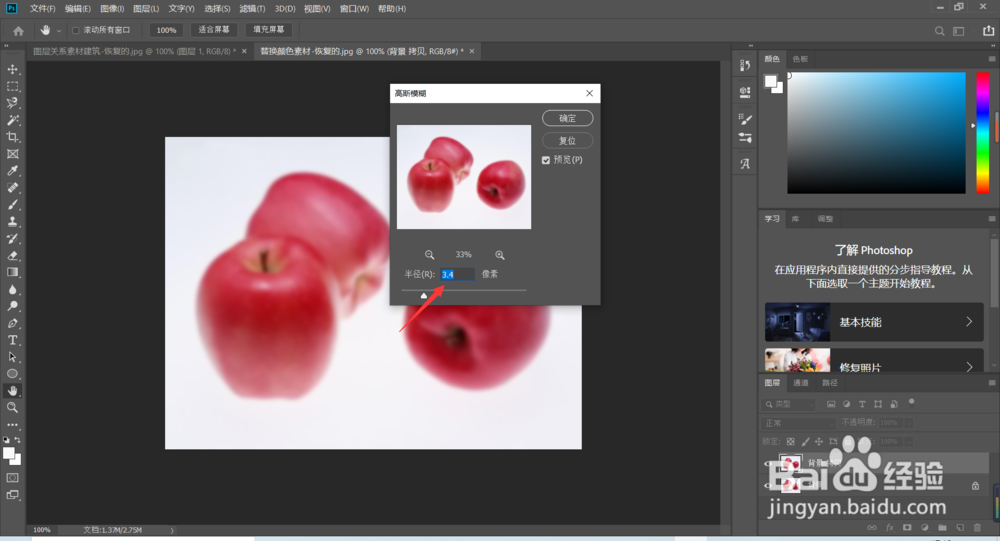This screenshot has width=1000, height=541.
Task: Select the Magic Wand tool
Action: tap(12, 120)
